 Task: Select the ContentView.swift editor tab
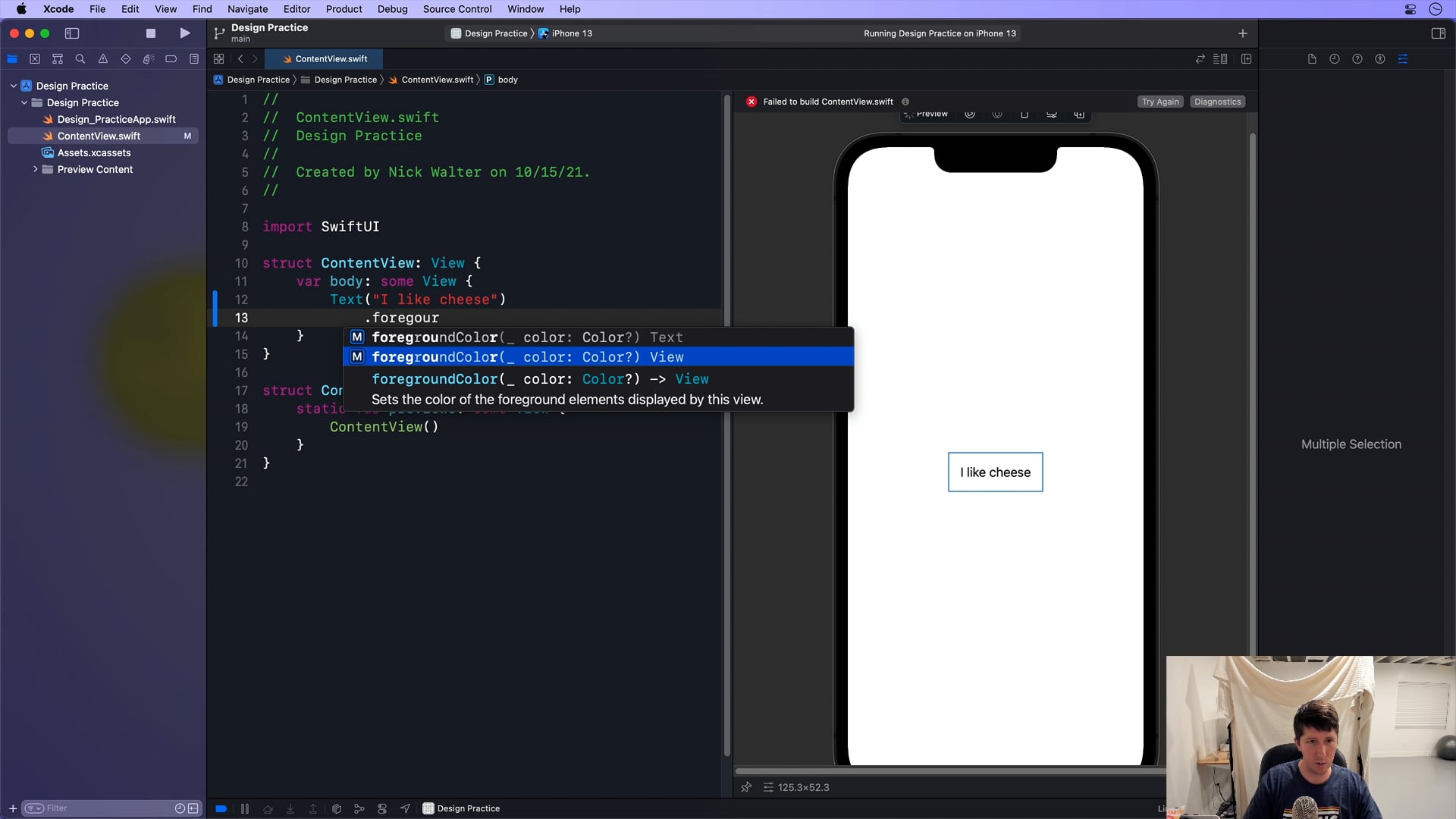click(x=325, y=59)
